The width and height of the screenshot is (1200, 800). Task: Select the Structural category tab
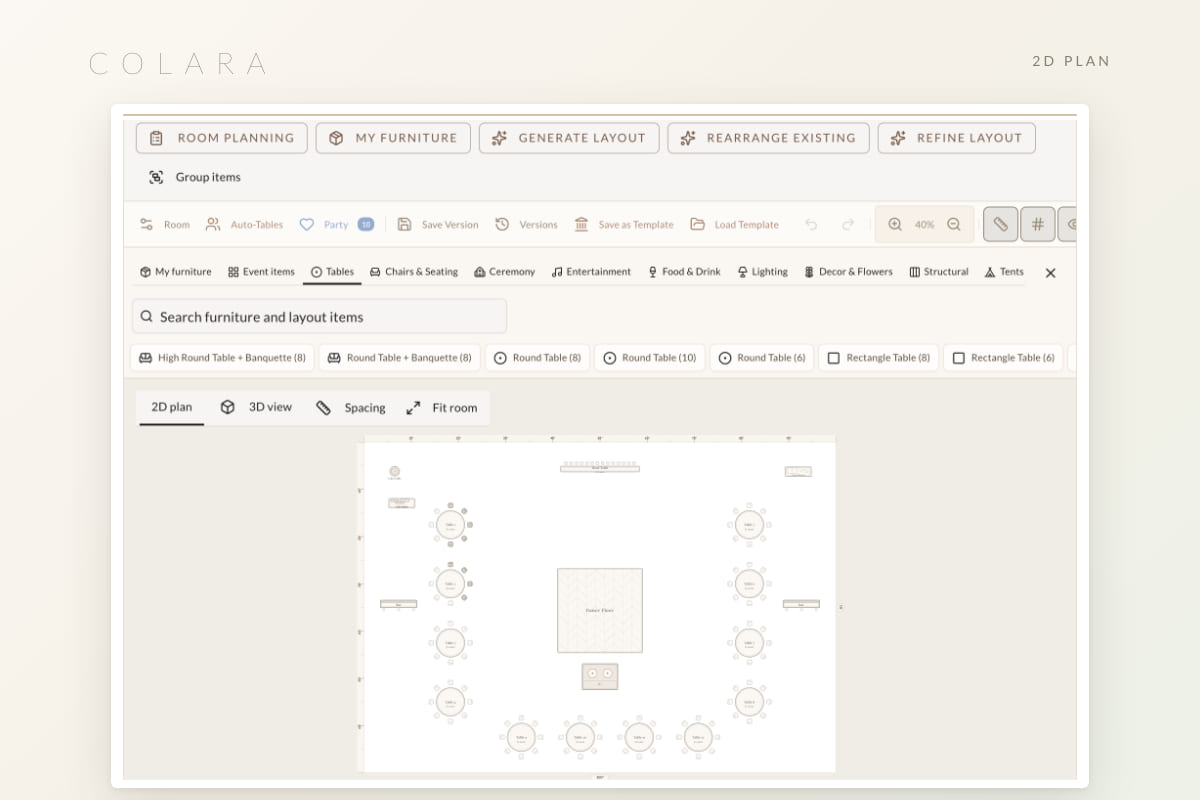[938, 272]
